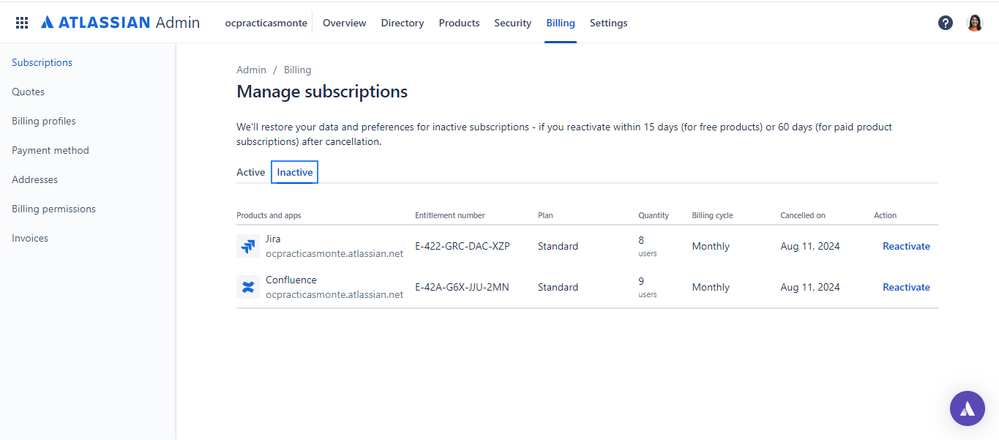Click the Jira row site URL
This screenshot has width=999, height=440.
[334, 253]
